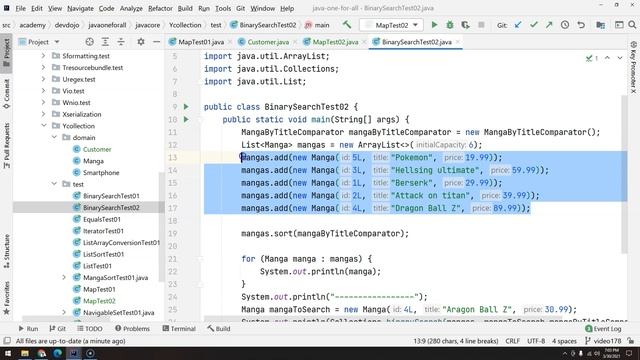Show Git history clock icon
The height and width of the screenshot is (360, 640).
[565, 25]
